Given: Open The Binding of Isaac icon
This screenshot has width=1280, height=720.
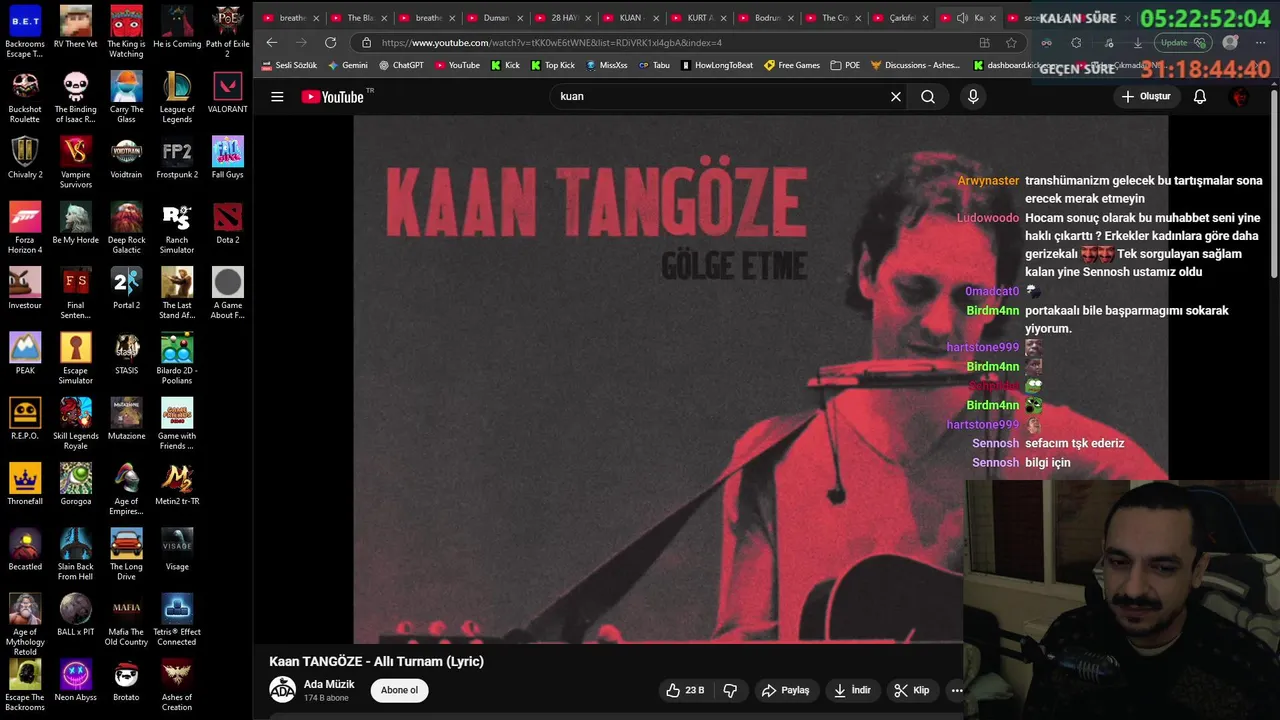Looking at the screenshot, I should [x=76, y=97].
